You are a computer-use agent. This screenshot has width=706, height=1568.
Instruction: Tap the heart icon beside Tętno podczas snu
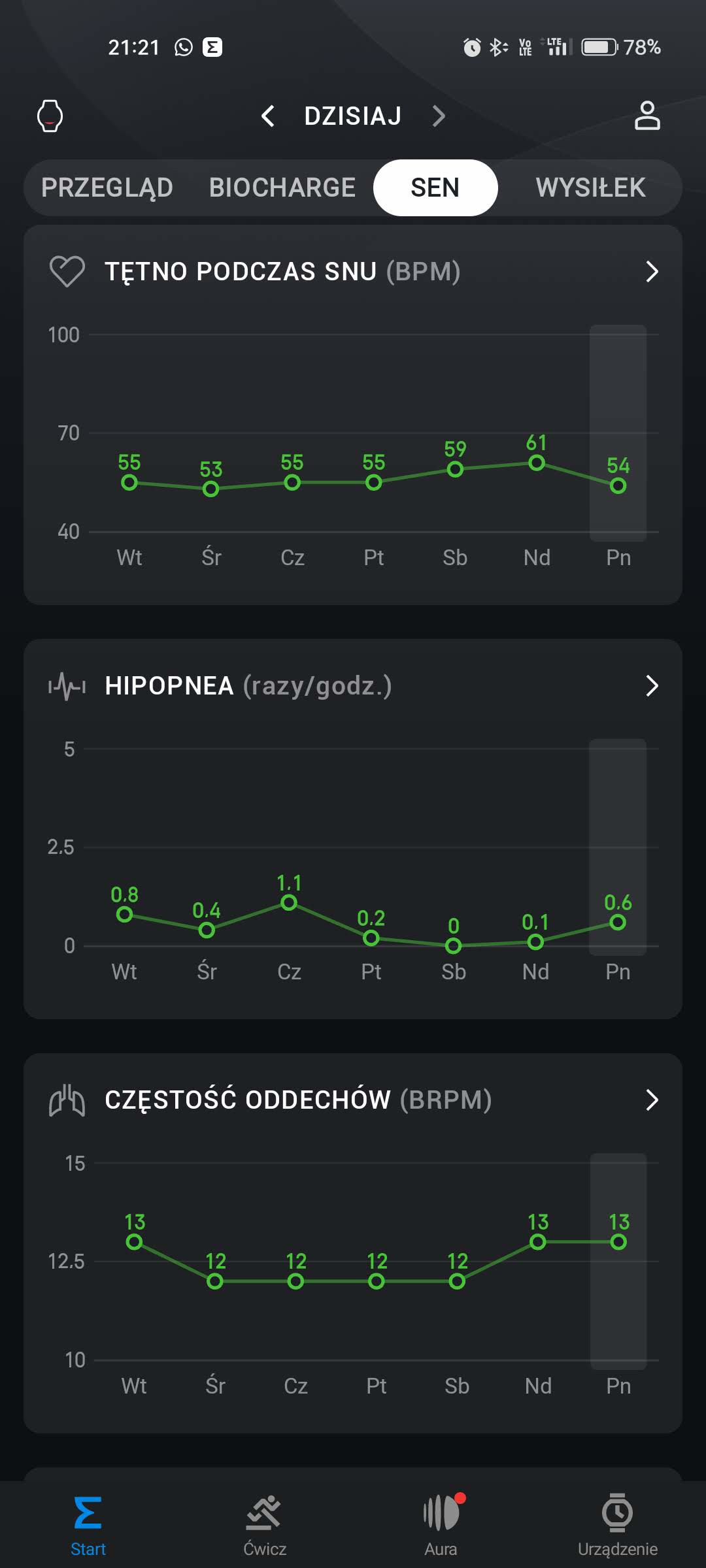coord(67,271)
